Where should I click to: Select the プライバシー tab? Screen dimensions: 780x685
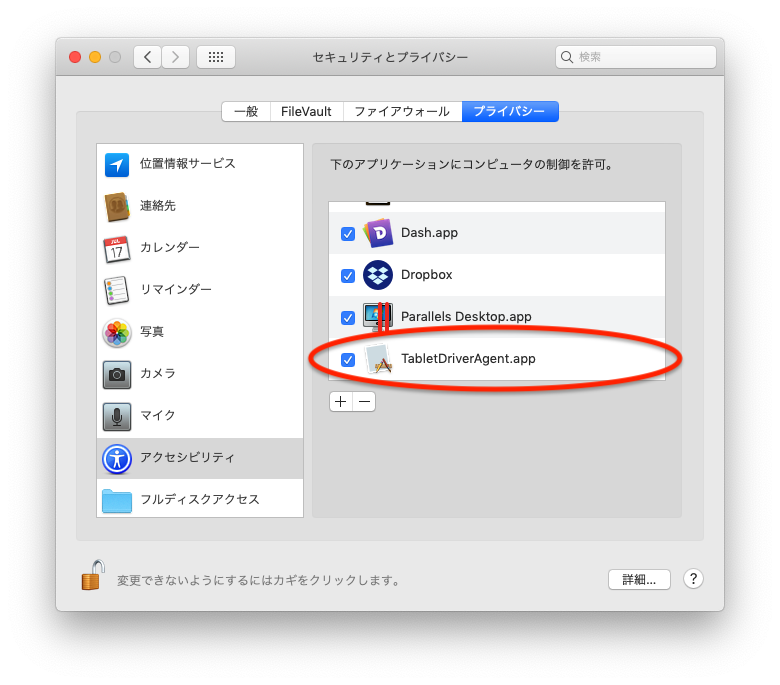coord(510,111)
